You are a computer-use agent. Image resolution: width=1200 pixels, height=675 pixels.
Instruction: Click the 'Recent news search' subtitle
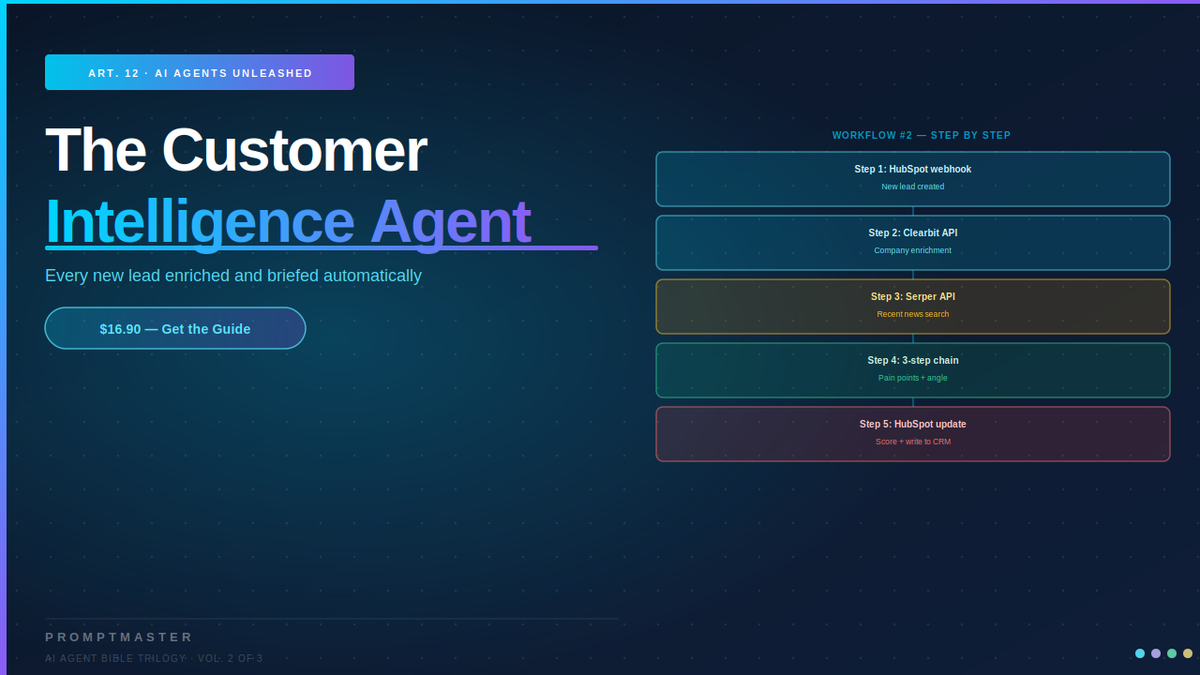point(913,314)
